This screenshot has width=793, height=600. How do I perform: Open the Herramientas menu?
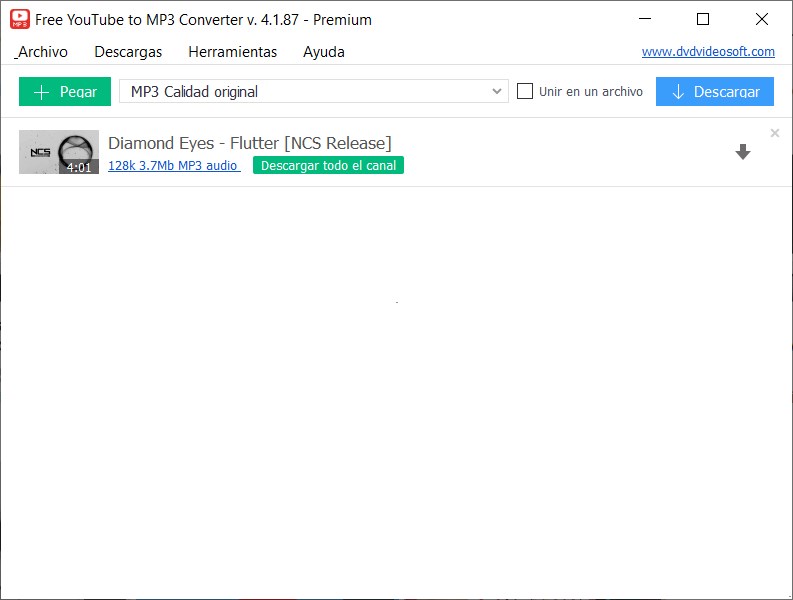pyautogui.click(x=233, y=52)
